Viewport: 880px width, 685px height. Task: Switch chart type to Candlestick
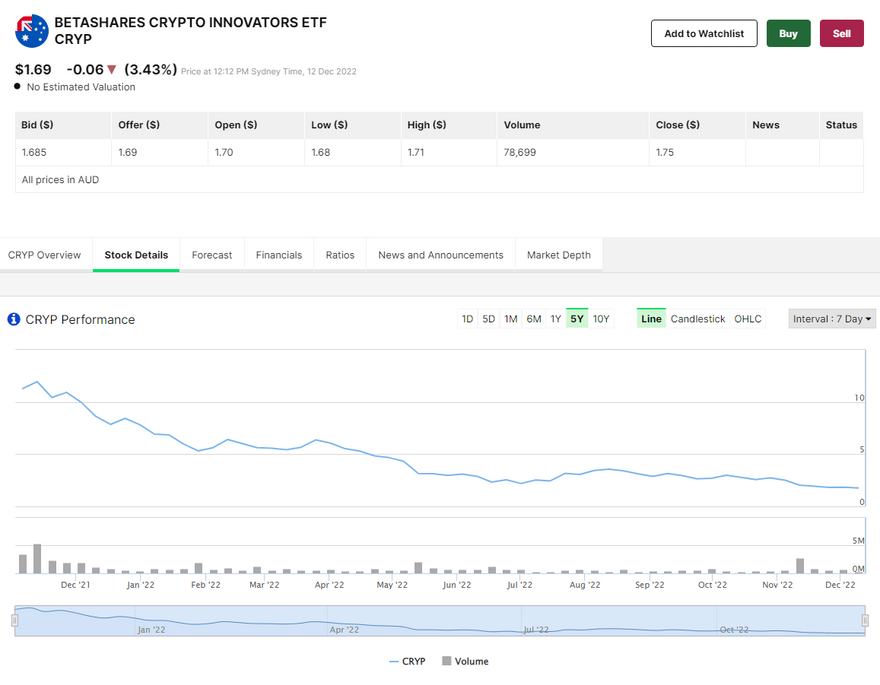click(698, 319)
